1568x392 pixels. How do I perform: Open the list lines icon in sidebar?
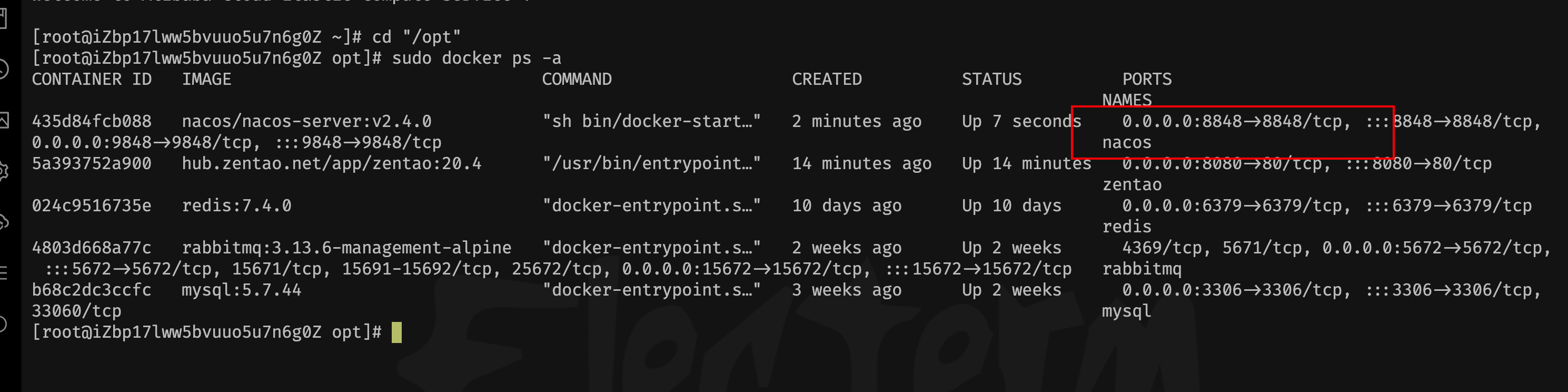point(3,272)
